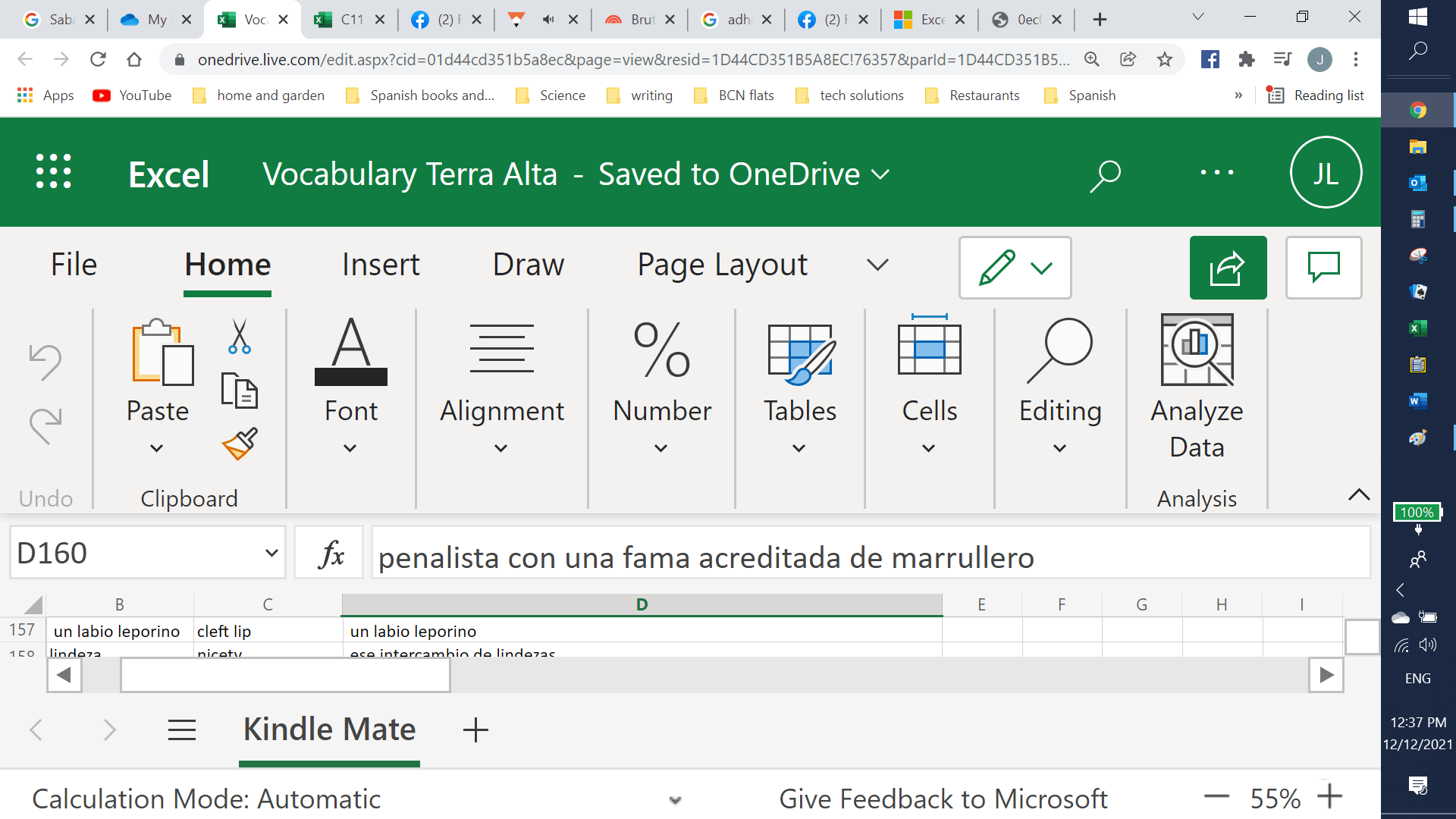Click the green Share button icon
This screenshot has width=1456, height=819.
click(x=1228, y=268)
